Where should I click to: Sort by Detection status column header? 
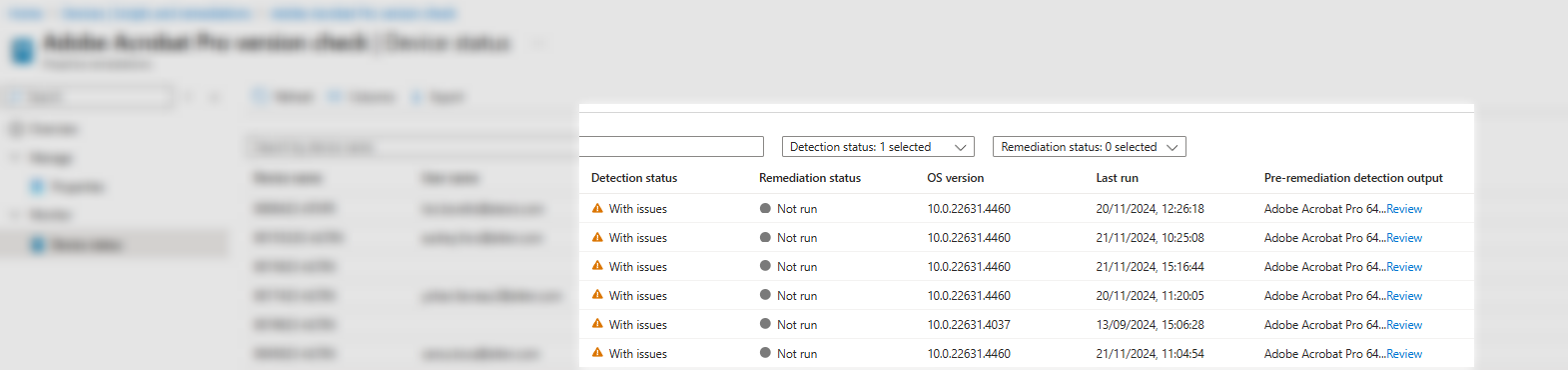(x=634, y=178)
